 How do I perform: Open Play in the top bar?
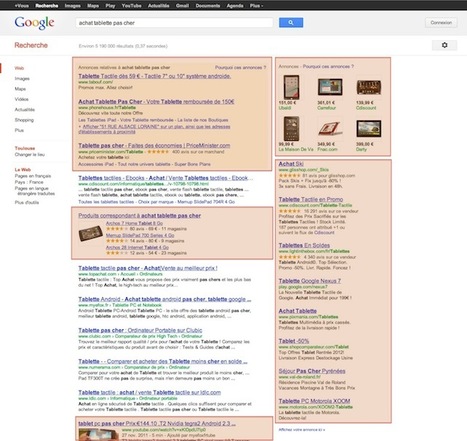[x=110, y=6]
